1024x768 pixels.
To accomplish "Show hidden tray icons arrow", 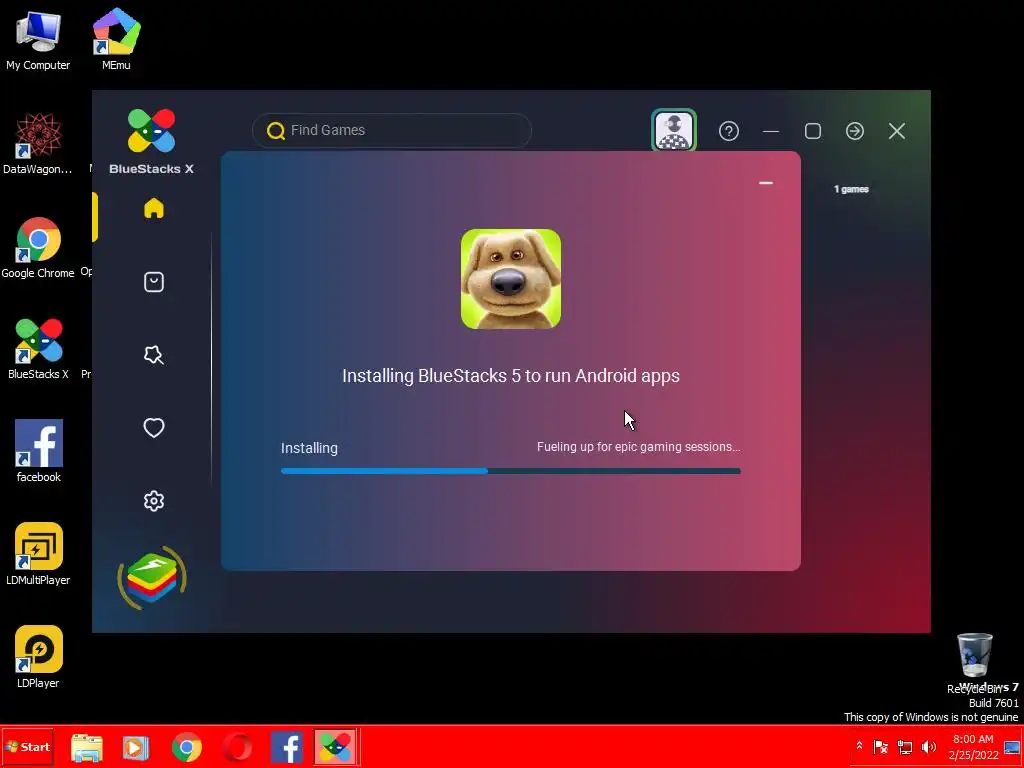I will pos(859,746).
